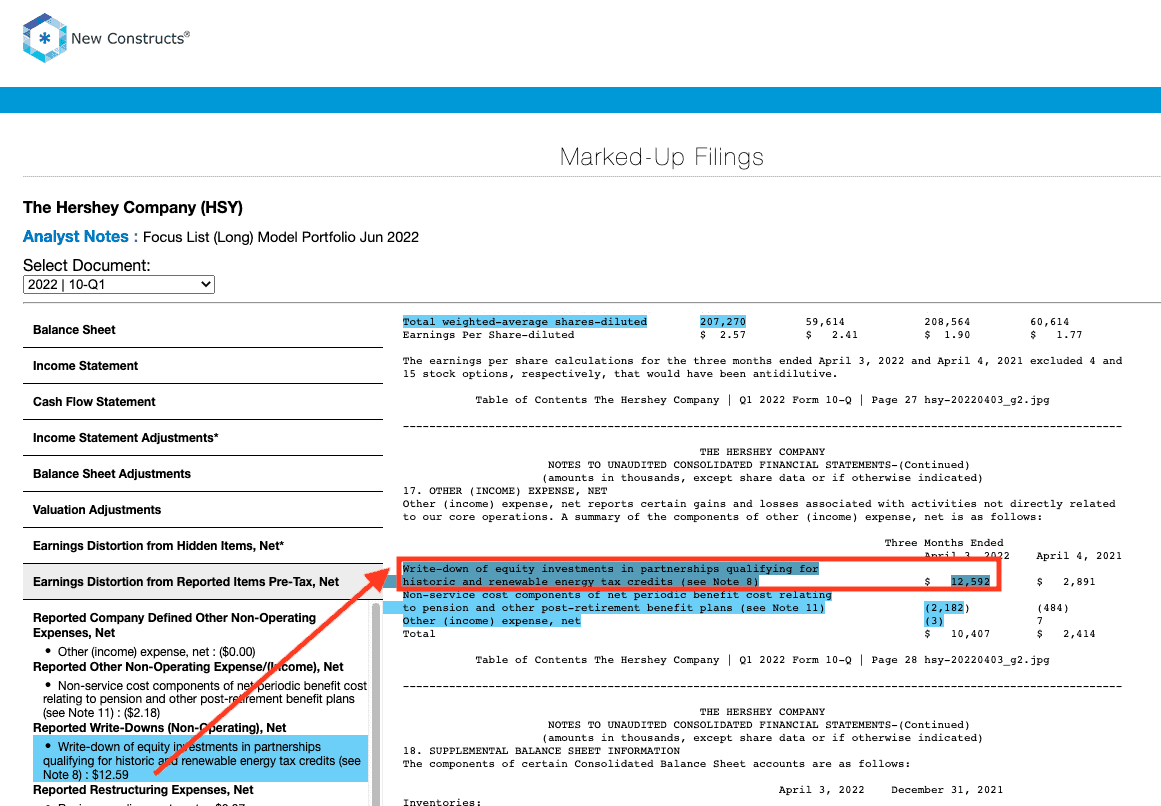The width and height of the screenshot is (1161, 806).
Task: Open the Income Statement Adjustments* section
Action: pos(203,438)
